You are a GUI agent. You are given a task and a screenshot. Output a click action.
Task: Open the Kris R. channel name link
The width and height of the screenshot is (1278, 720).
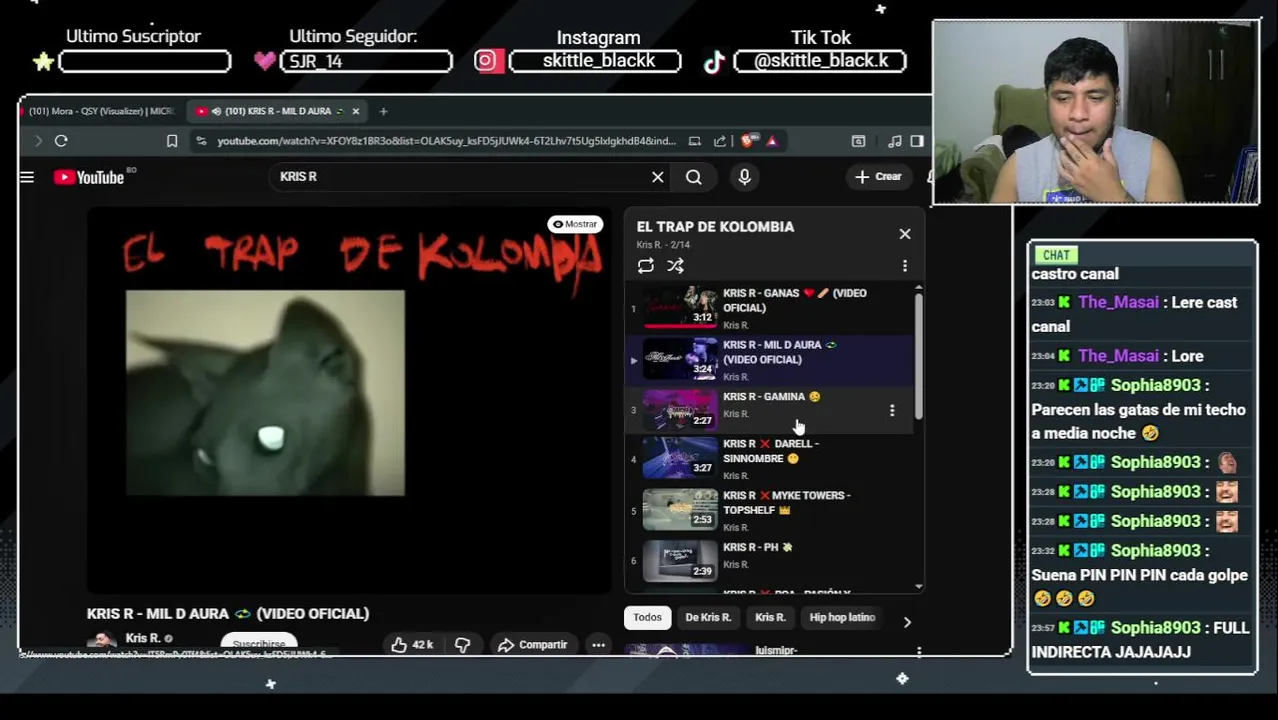click(143, 639)
